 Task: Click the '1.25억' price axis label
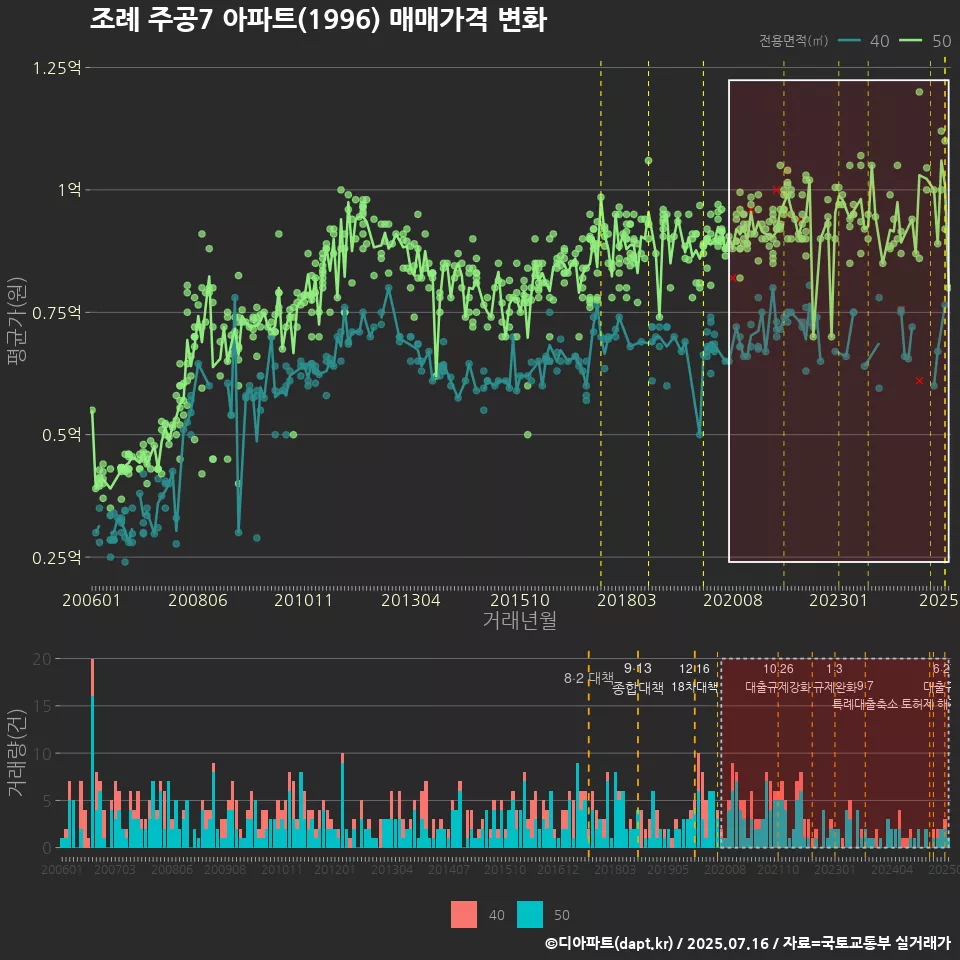(56, 68)
